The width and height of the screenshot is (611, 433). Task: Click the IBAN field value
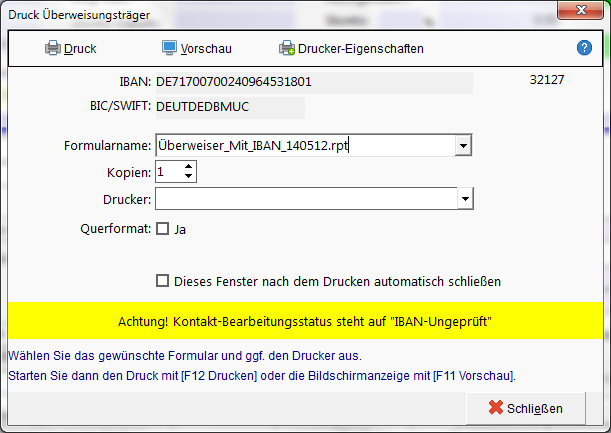(314, 82)
